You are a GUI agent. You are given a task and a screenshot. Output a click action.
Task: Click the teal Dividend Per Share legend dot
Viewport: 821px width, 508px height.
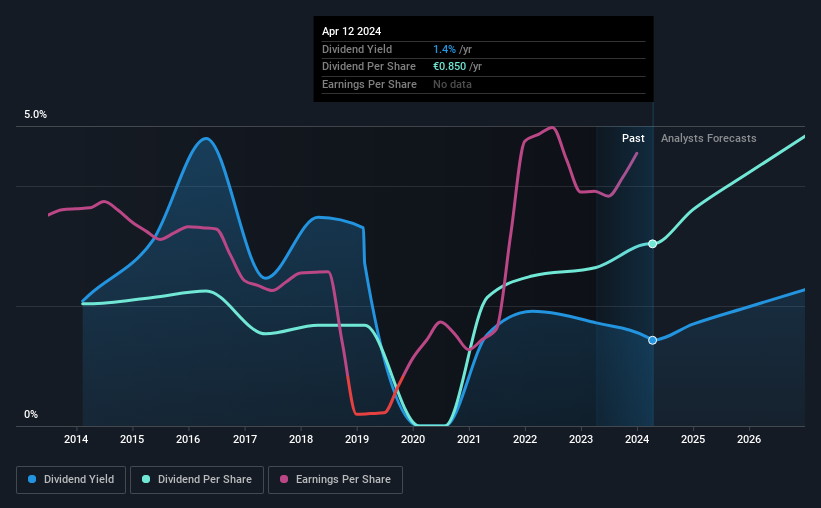pos(146,479)
